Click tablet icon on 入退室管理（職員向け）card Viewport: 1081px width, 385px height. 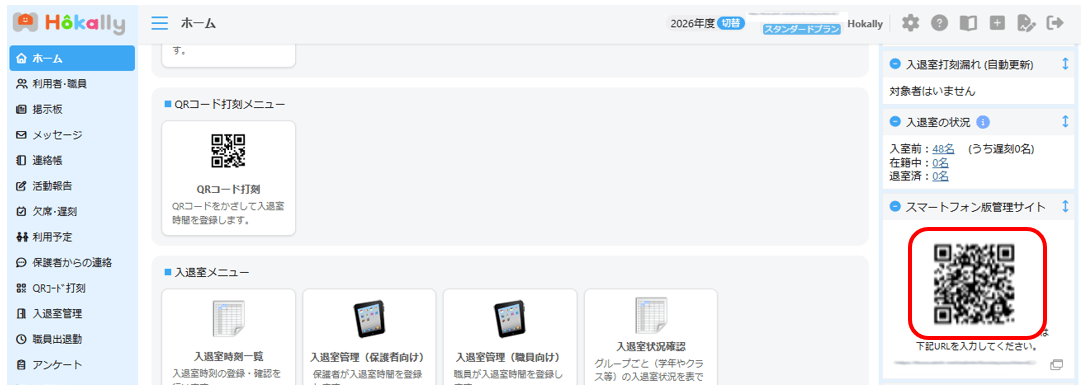click(510, 320)
